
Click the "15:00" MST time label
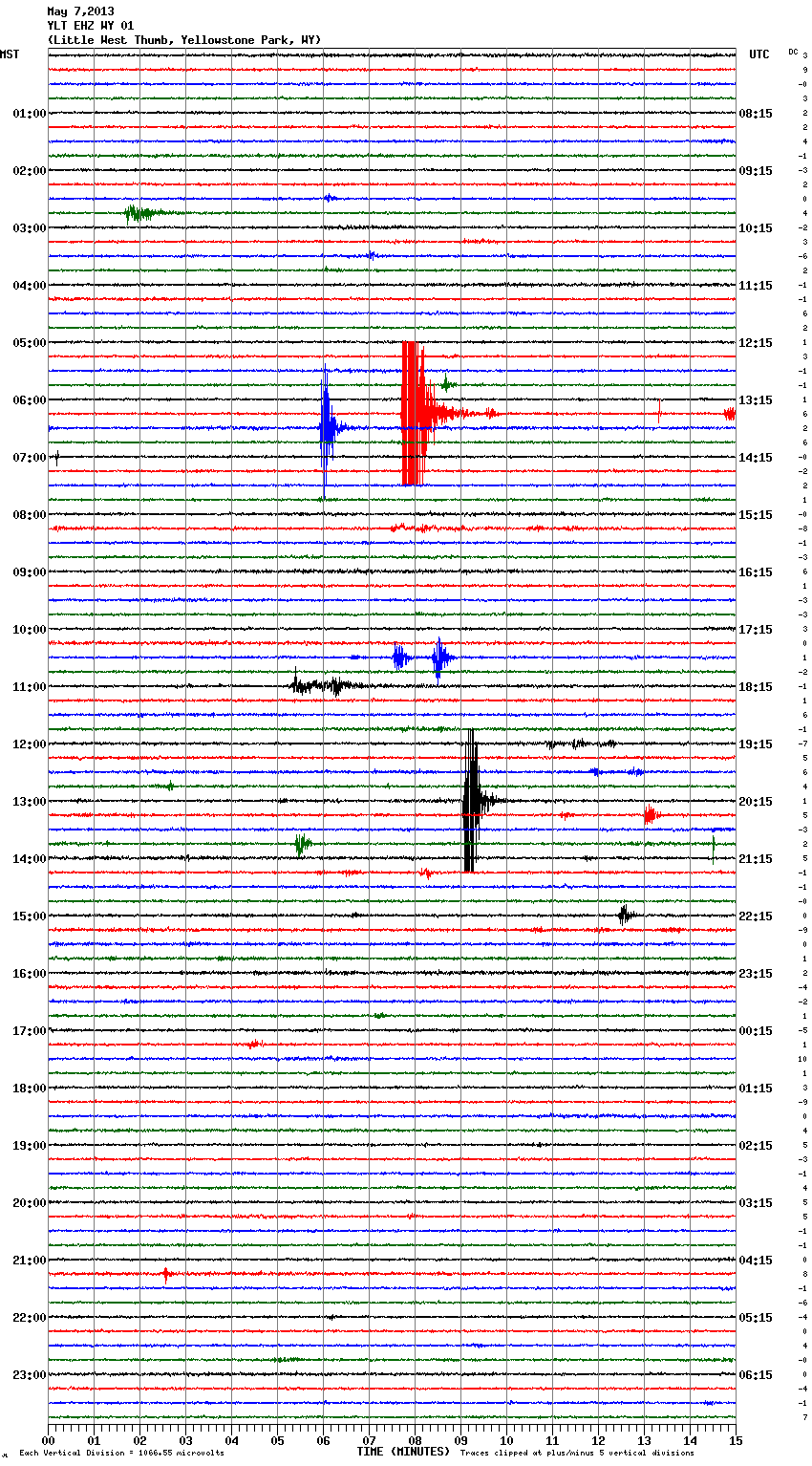pos(30,916)
